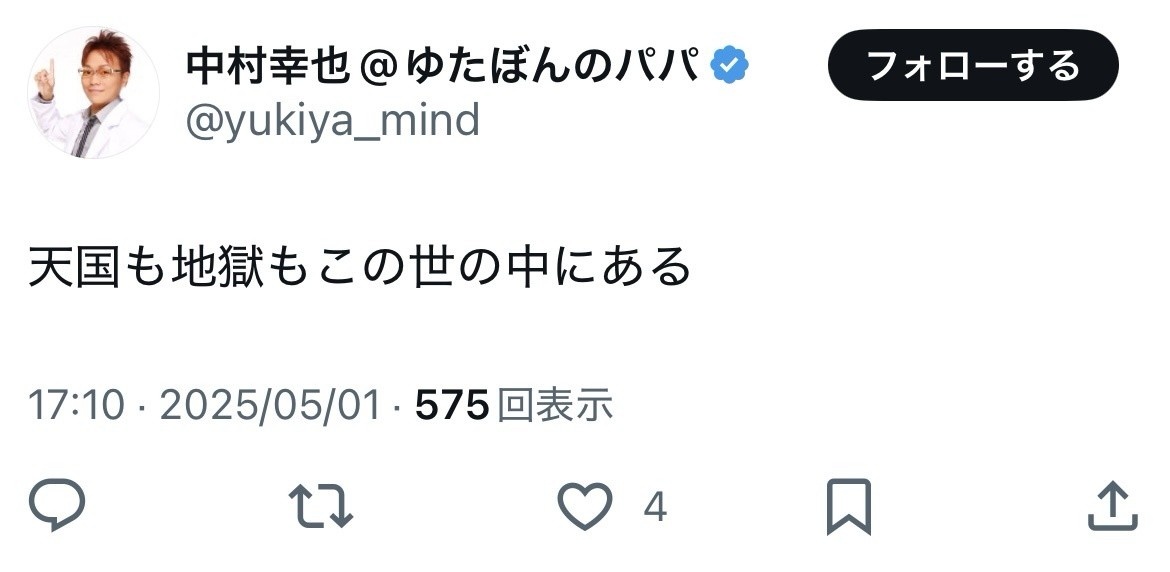Open the 575 view count
The image size is (1170, 572).
click(452, 404)
